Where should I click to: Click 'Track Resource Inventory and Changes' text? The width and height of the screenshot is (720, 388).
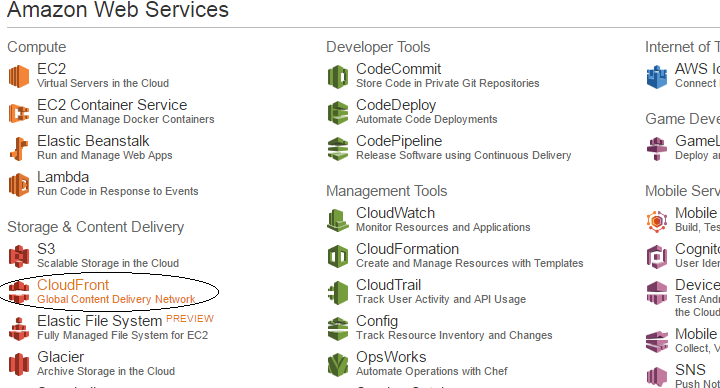(454, 335)
